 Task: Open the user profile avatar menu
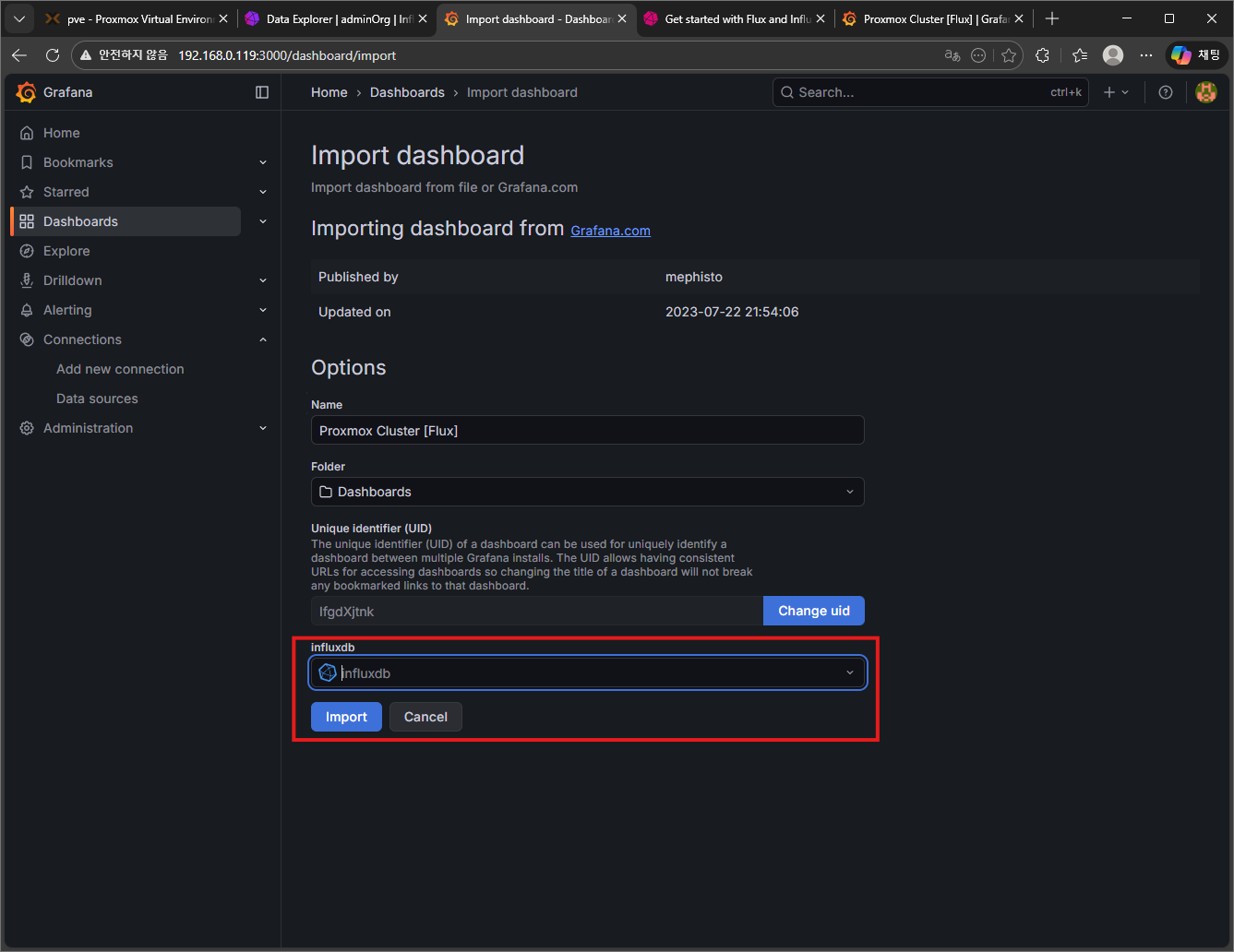pyautogui.click(x=1206, y=92)
